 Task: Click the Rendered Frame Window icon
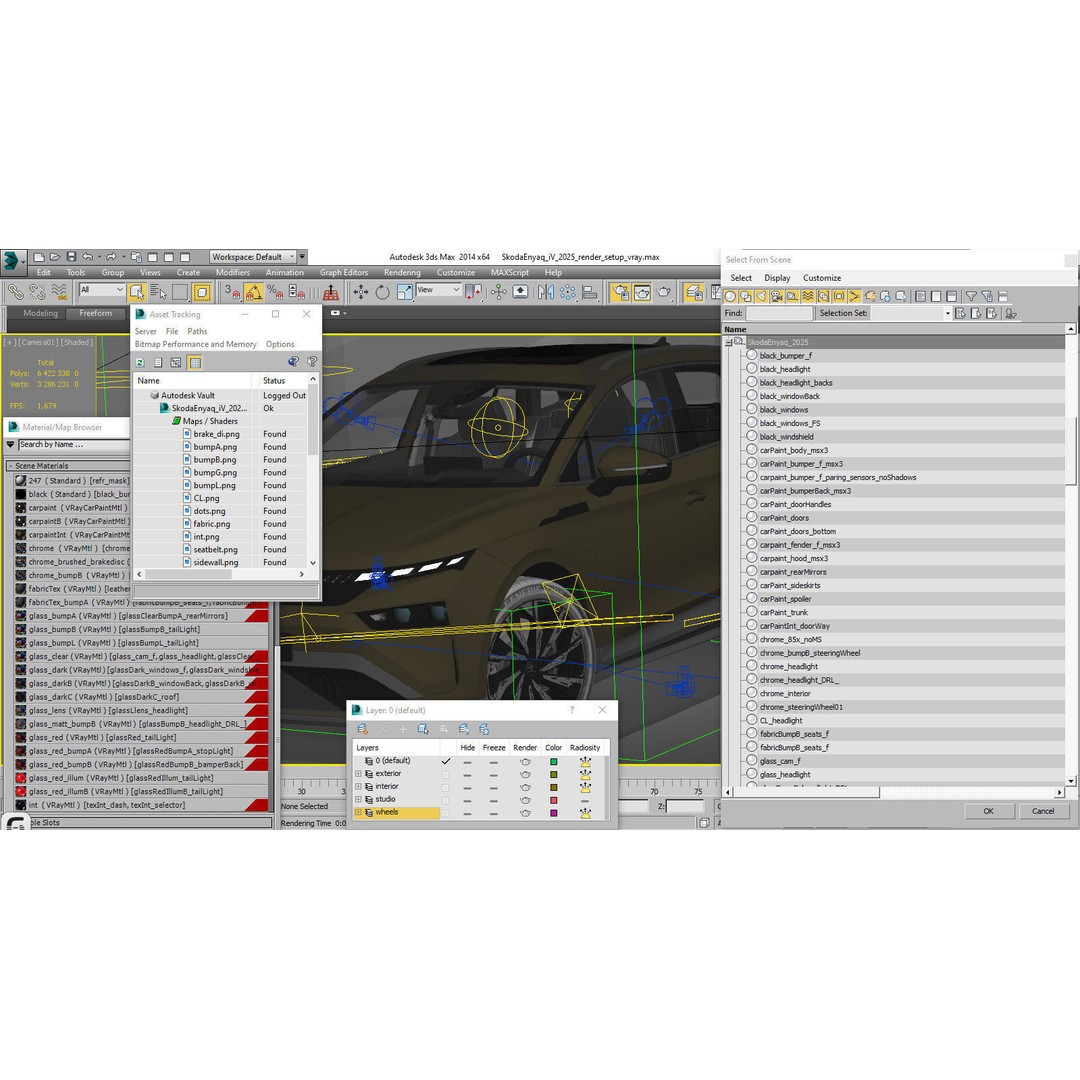(x=642, y=292)
